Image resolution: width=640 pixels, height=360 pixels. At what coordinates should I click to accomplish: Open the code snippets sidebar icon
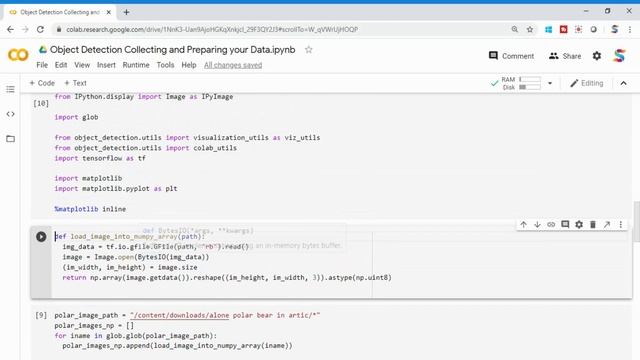10,114
